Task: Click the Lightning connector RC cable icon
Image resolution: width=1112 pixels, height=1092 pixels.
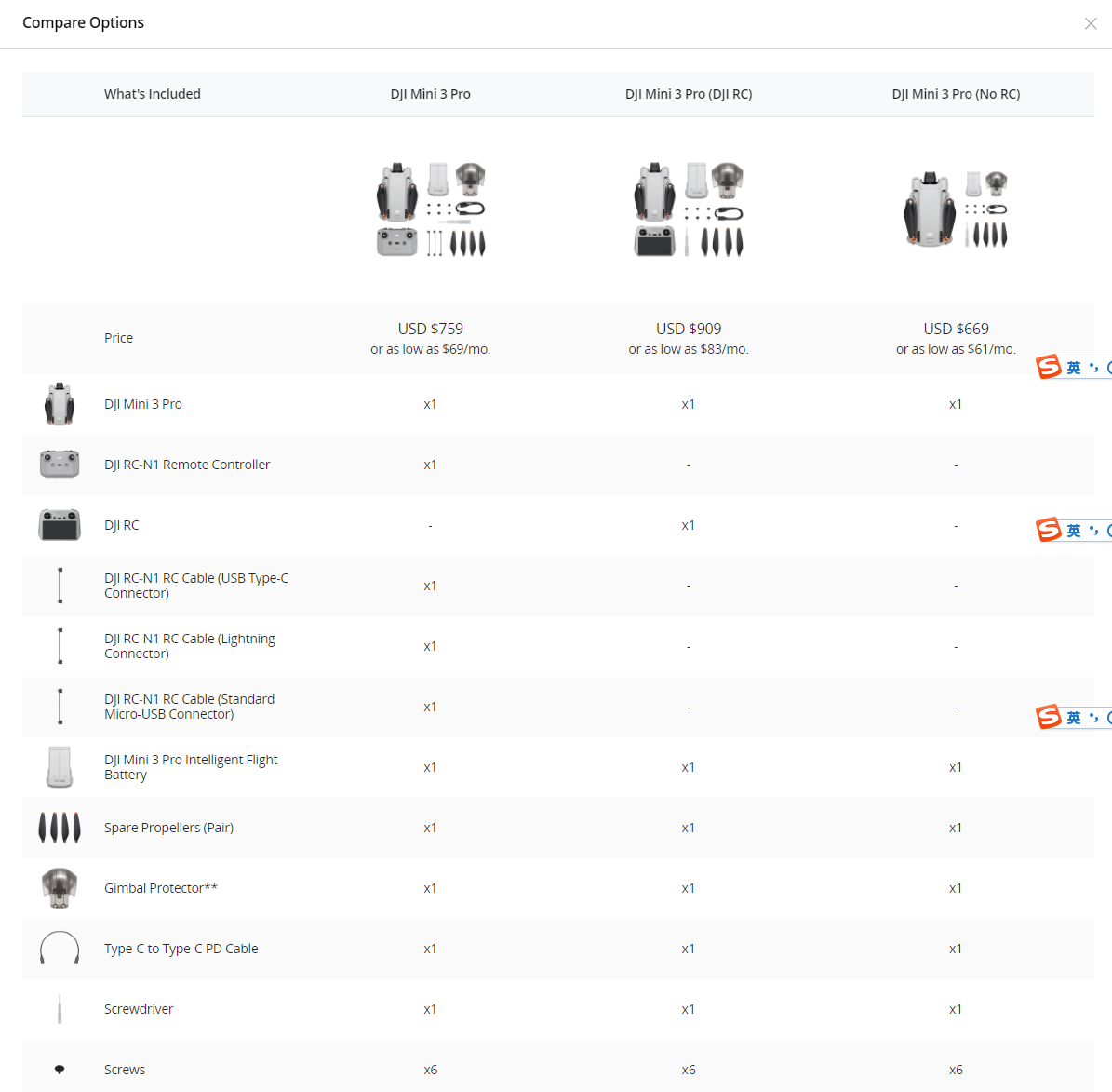Action: point(60,646)
